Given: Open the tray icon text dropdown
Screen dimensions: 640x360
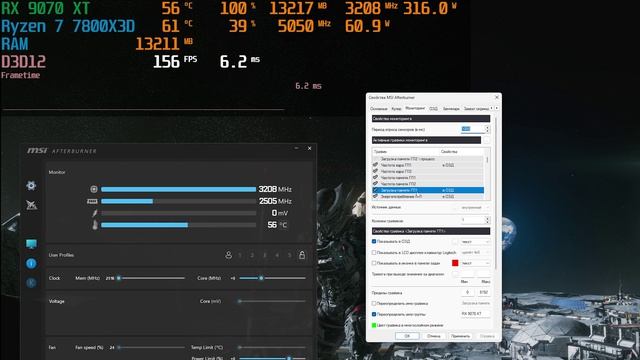Looking at the screenshot, I should point(475,264).
